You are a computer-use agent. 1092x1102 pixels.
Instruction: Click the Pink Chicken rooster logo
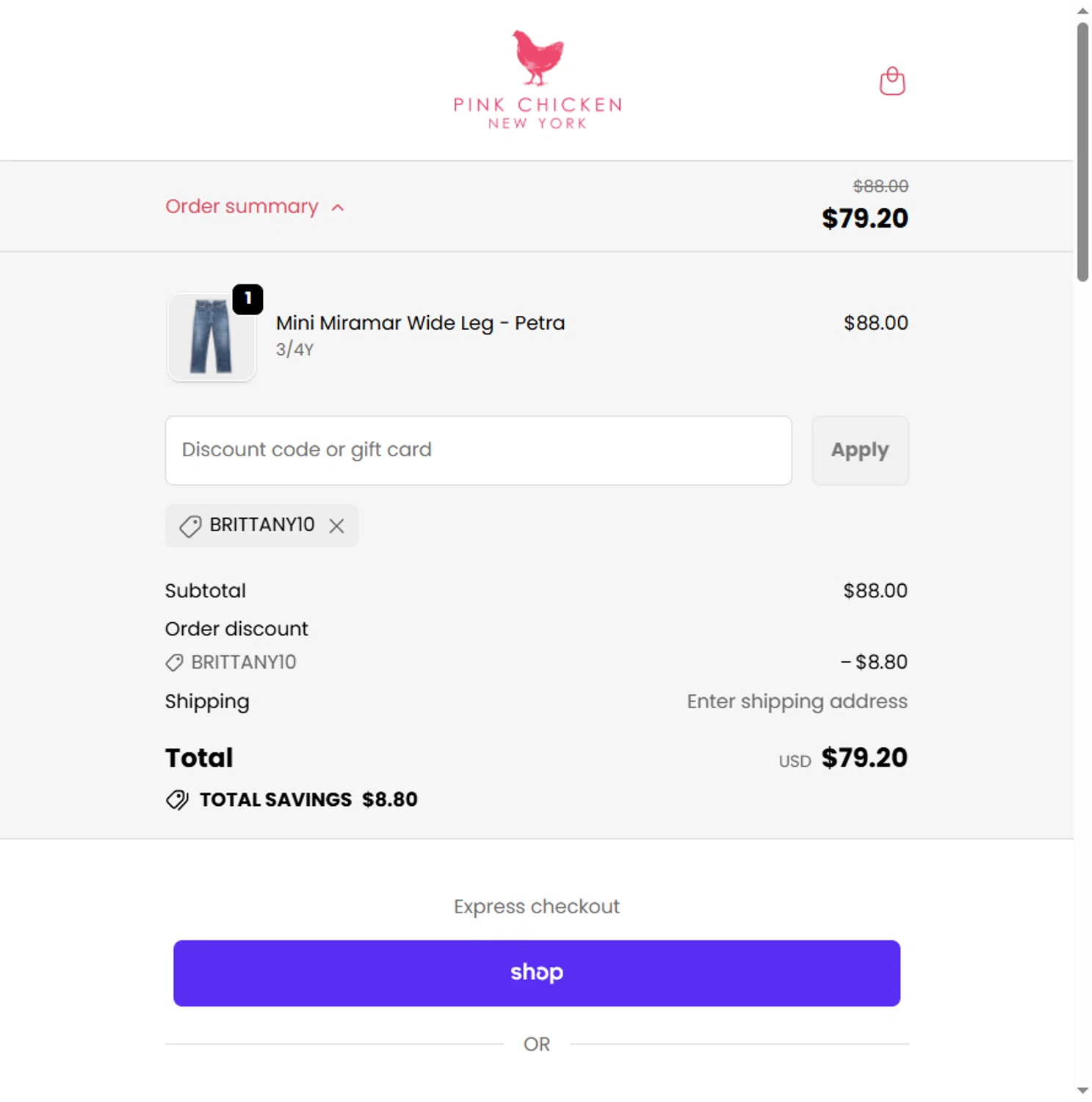(x=538, y=57)
